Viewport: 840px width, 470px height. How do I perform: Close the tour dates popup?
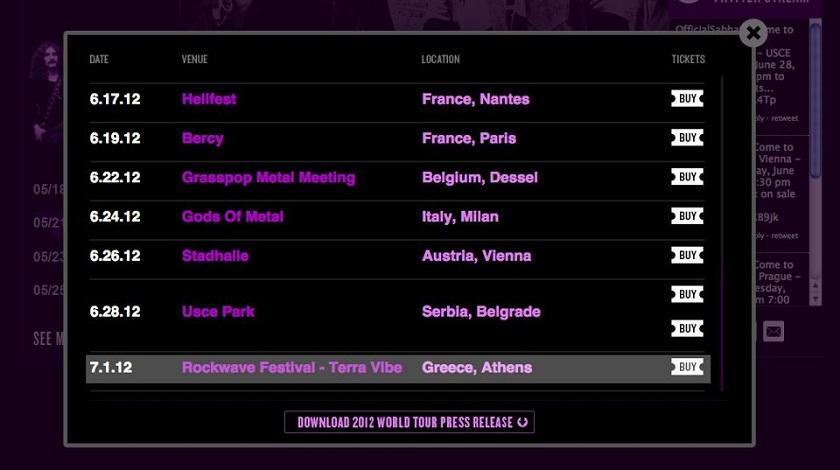[x=753, y=34]
